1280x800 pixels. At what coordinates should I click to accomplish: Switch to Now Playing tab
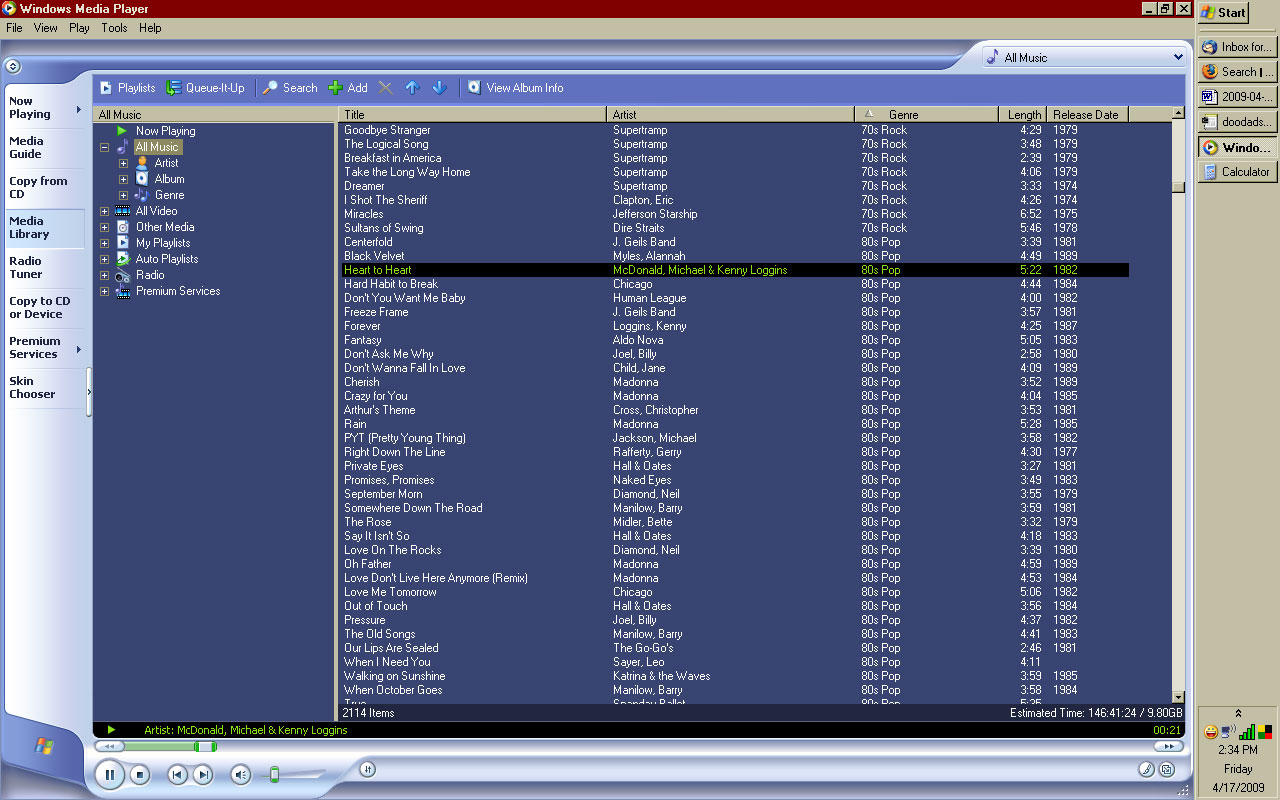pos(44,108)
